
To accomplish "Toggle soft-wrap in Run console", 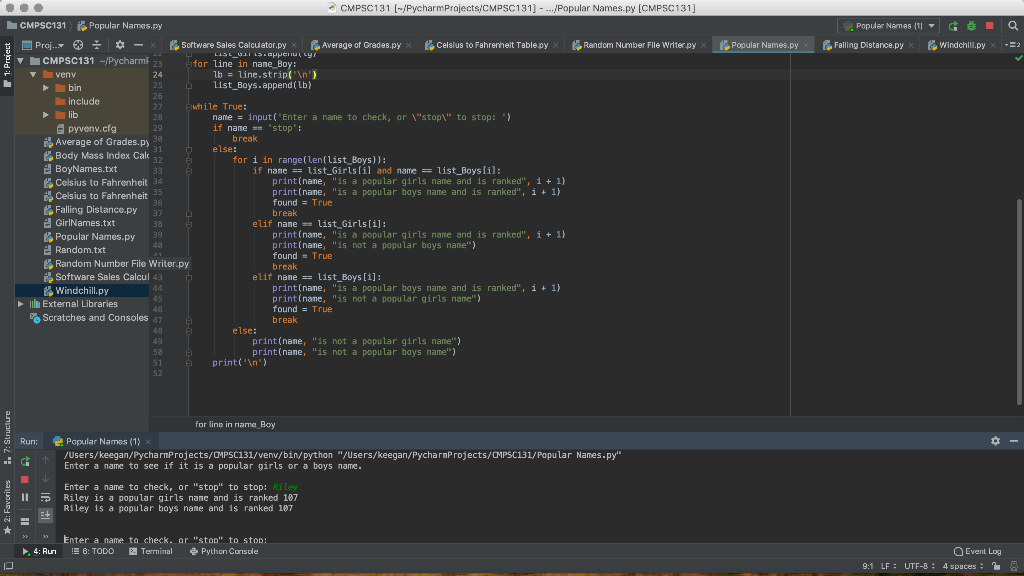I will (x=46, y=498).
